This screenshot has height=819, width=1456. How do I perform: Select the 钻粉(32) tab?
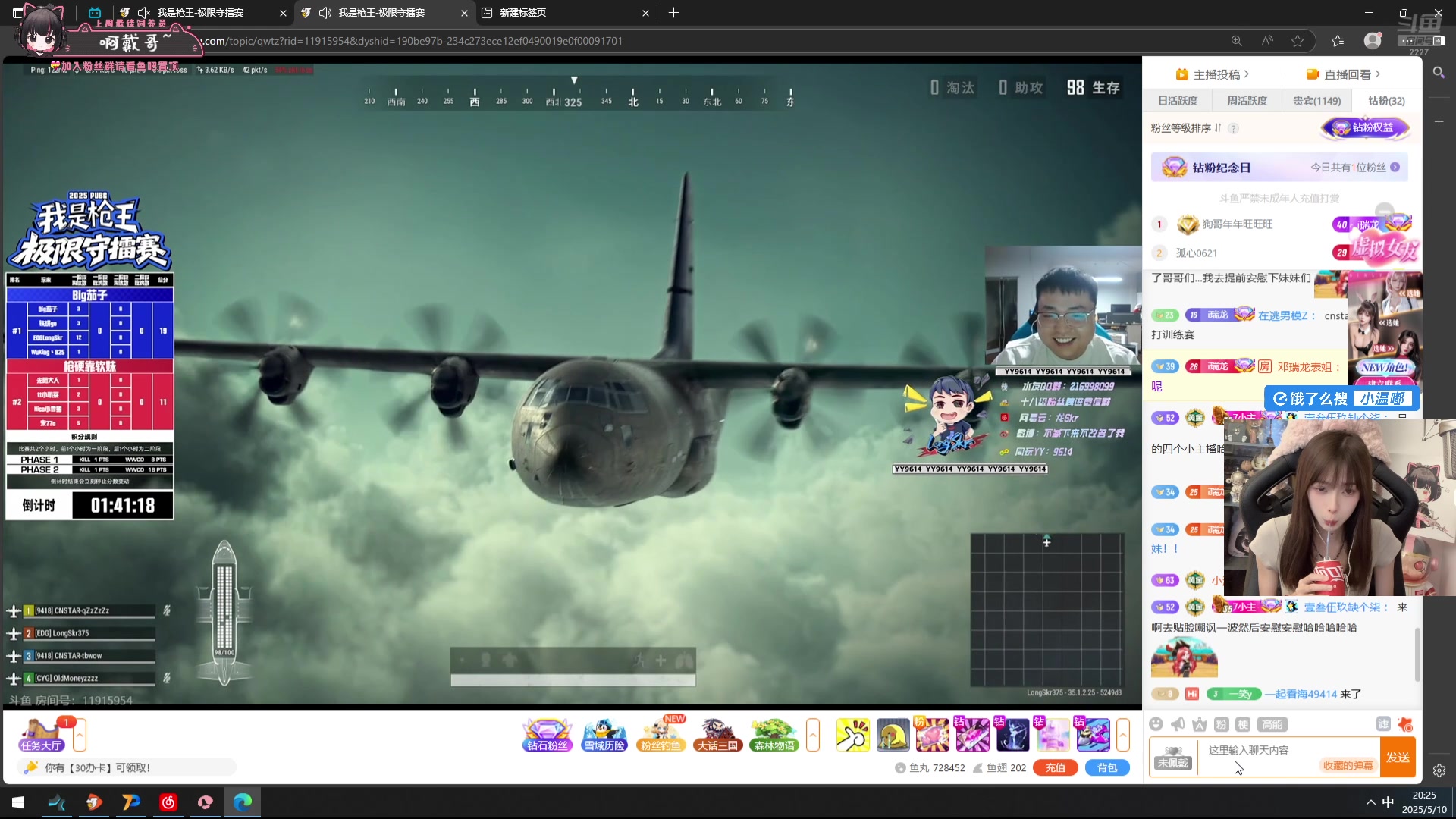(1386, 101)
